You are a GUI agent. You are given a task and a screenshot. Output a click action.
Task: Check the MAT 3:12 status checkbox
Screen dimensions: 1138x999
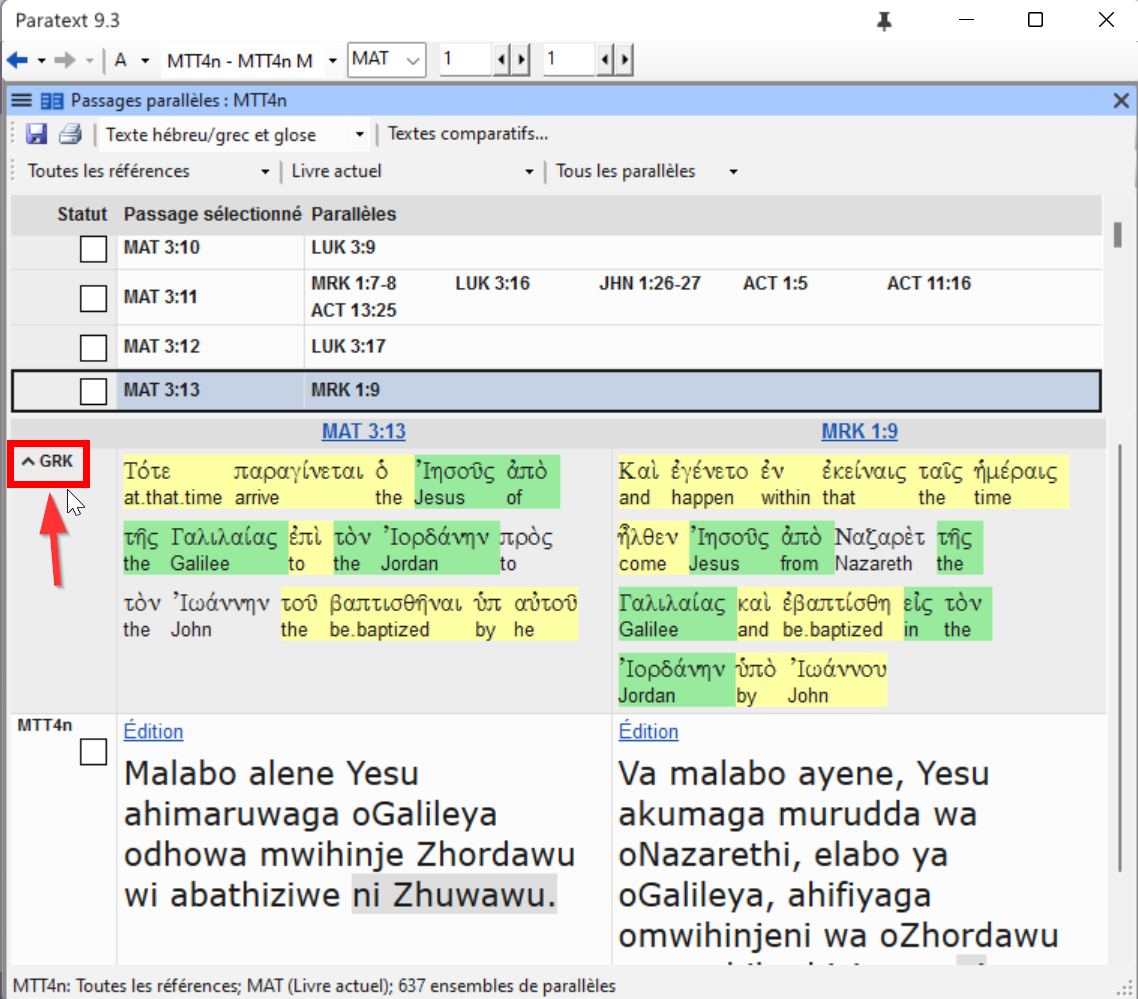(93, 347)
